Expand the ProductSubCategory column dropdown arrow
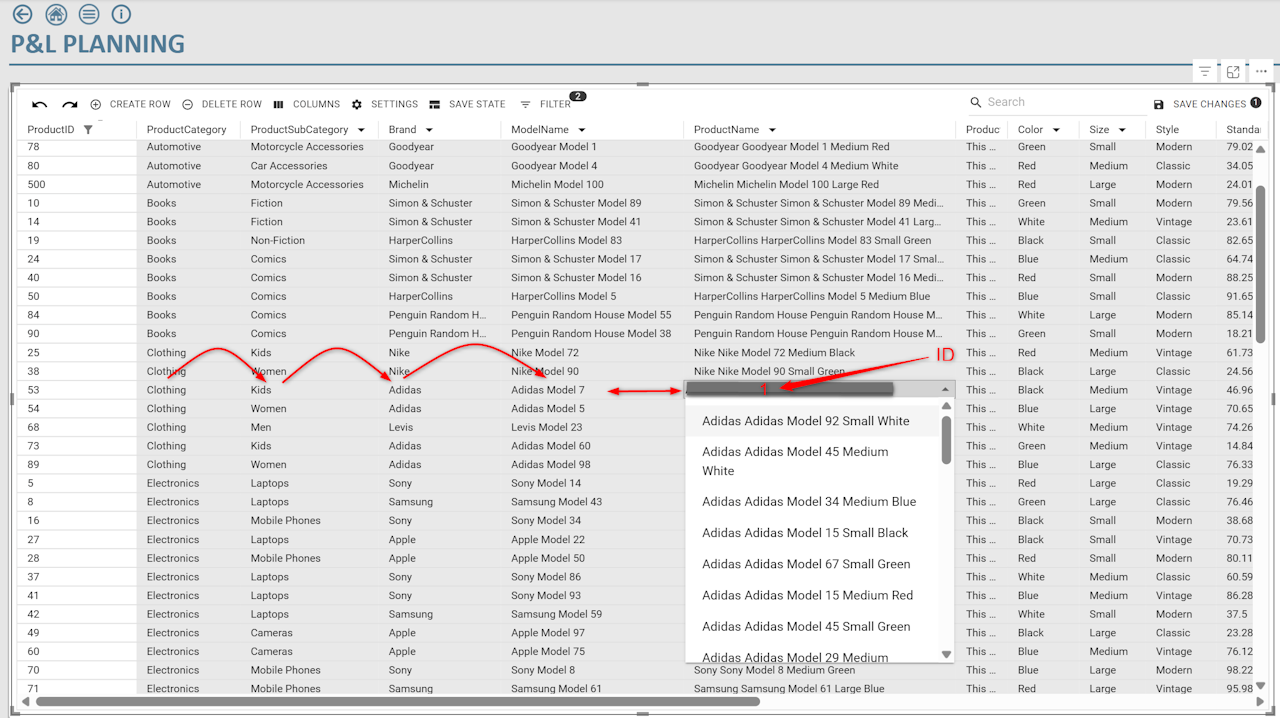 pos(361,130)
